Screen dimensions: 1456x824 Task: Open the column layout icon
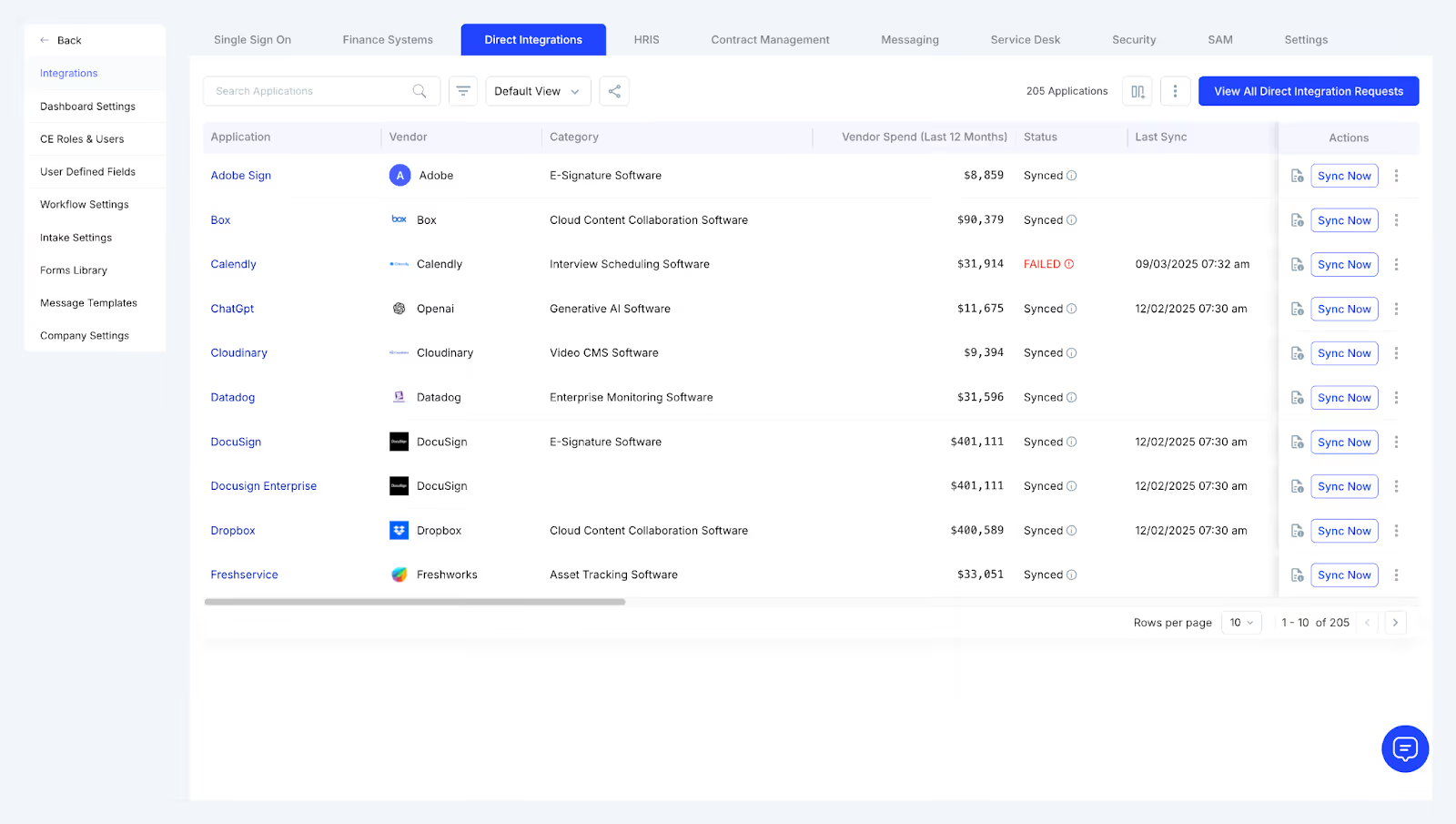(x=1137, y=91)
